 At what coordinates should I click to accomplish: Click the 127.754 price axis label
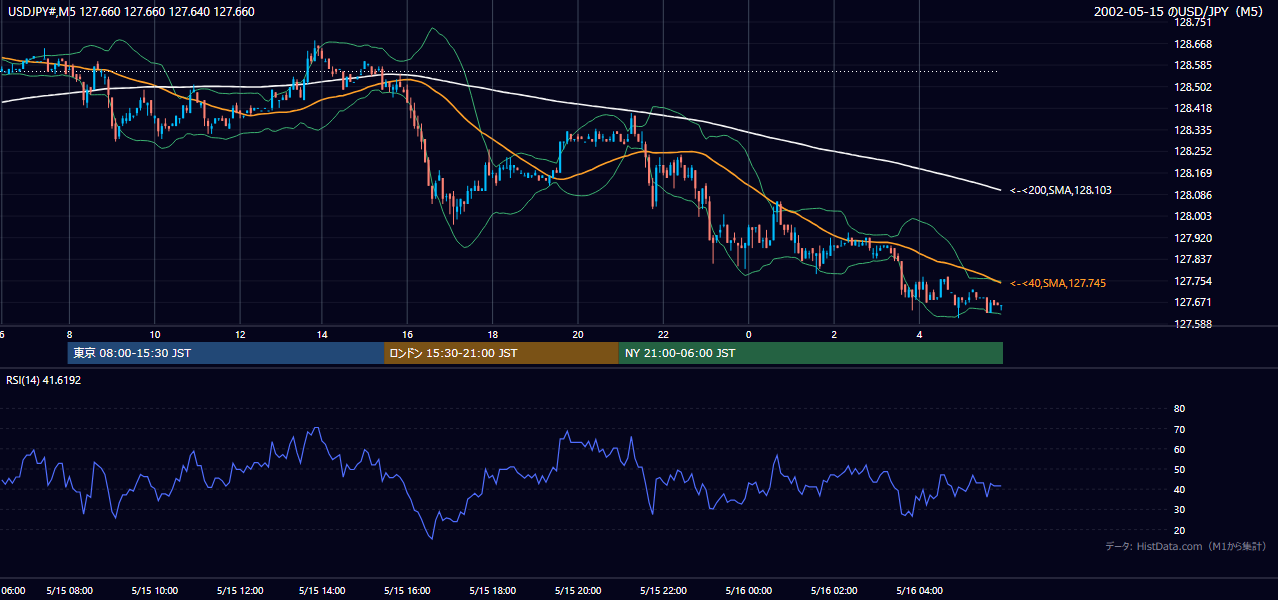coord(1193,281)
